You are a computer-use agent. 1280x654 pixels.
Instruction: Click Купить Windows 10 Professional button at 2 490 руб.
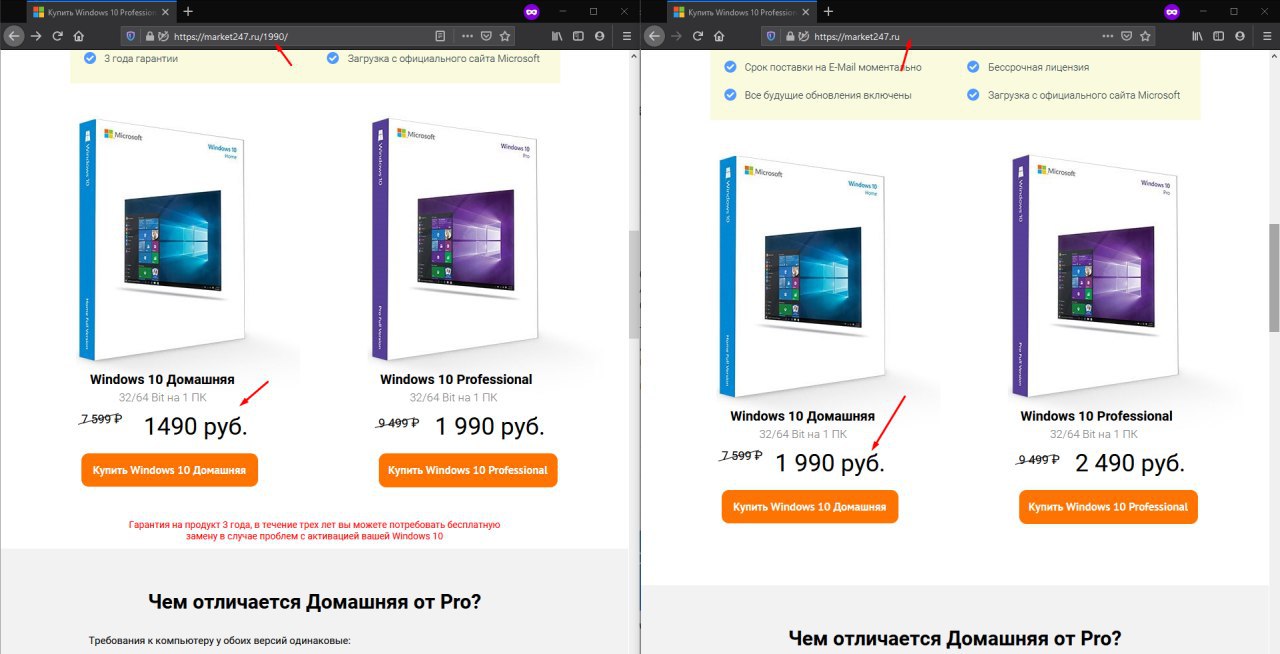(1108, 506)
